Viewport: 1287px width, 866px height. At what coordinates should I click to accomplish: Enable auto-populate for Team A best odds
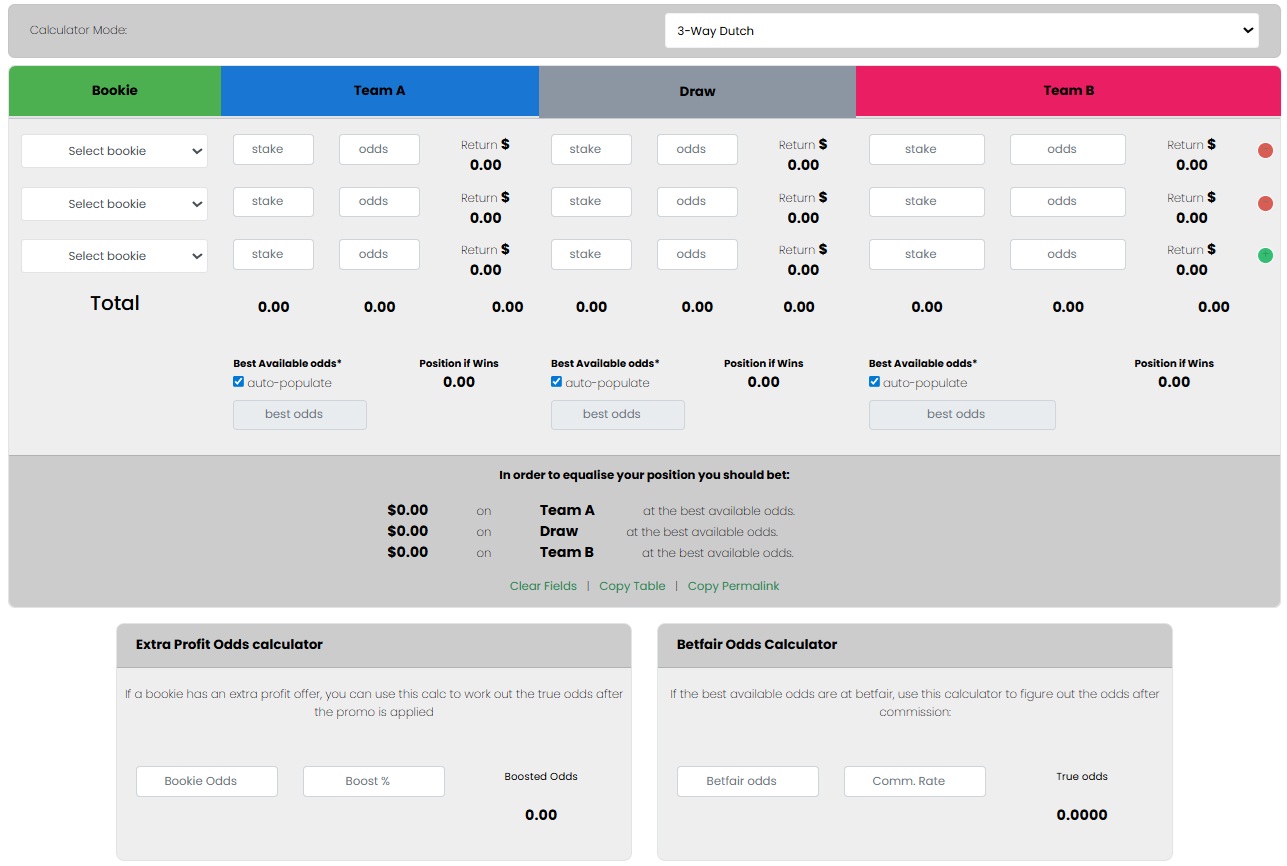click(238, 381)
